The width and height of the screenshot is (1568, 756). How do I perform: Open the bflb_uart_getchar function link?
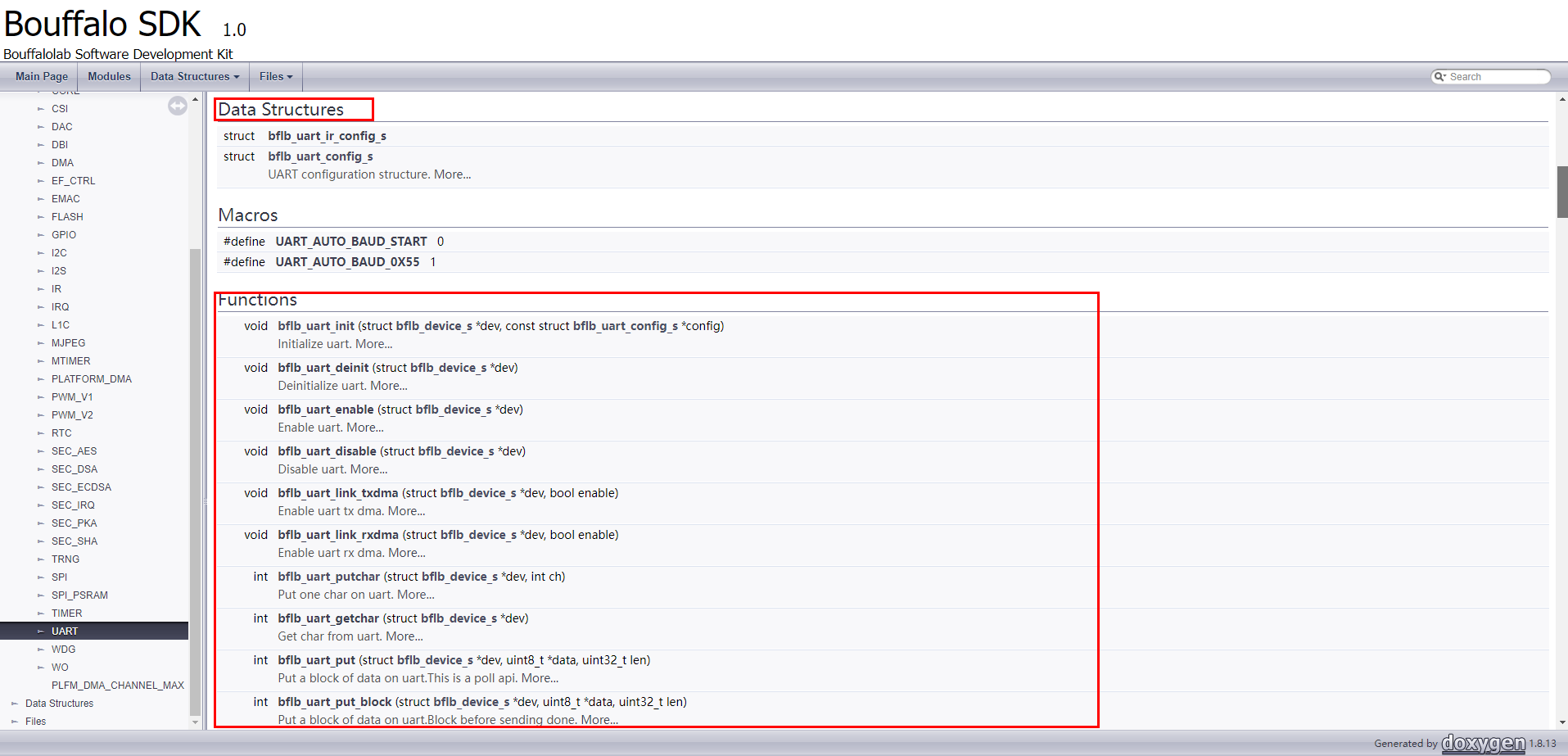click(x=328, y=618)
